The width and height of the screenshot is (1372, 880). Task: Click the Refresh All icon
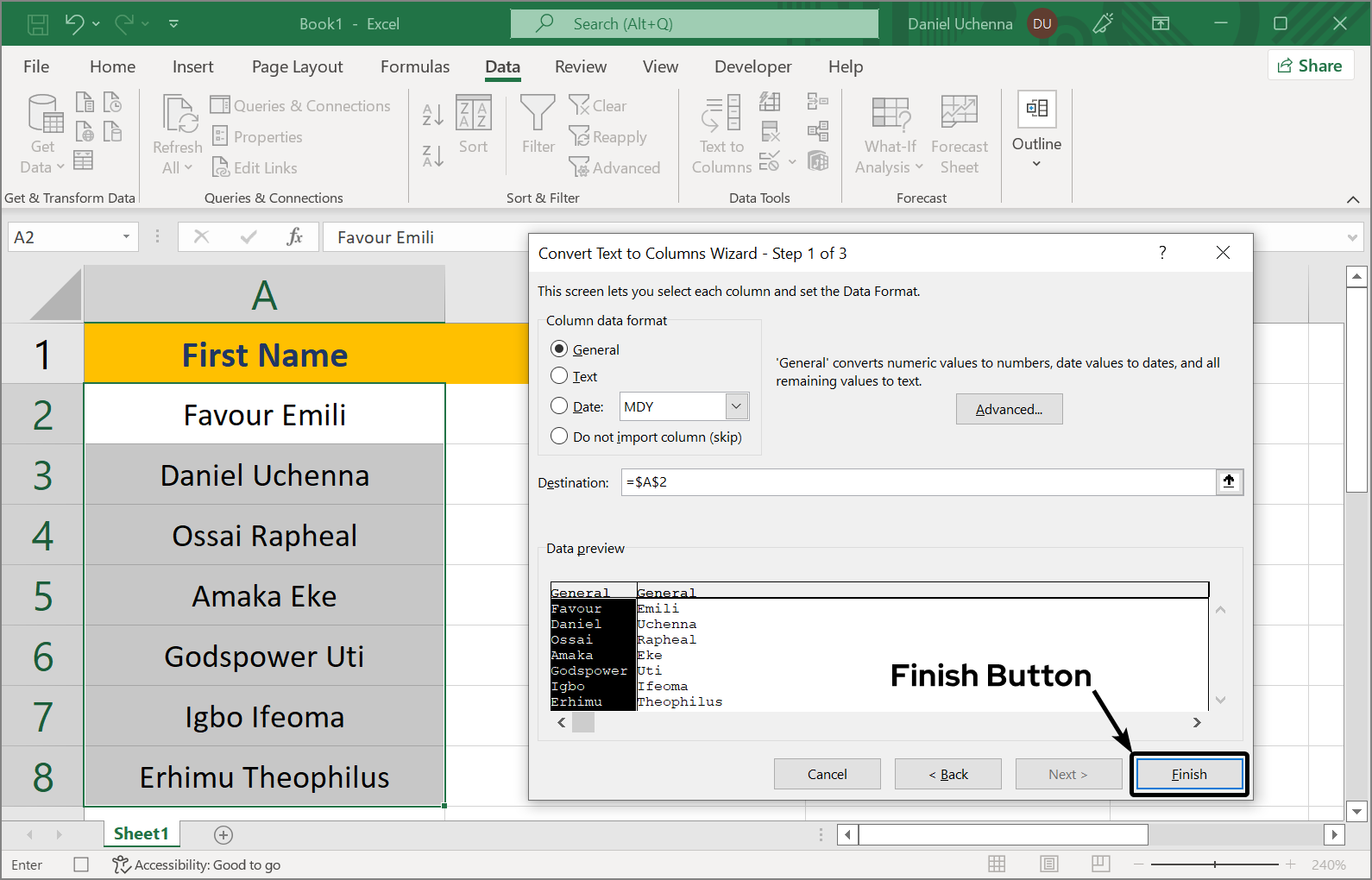(x=178, y=115)
